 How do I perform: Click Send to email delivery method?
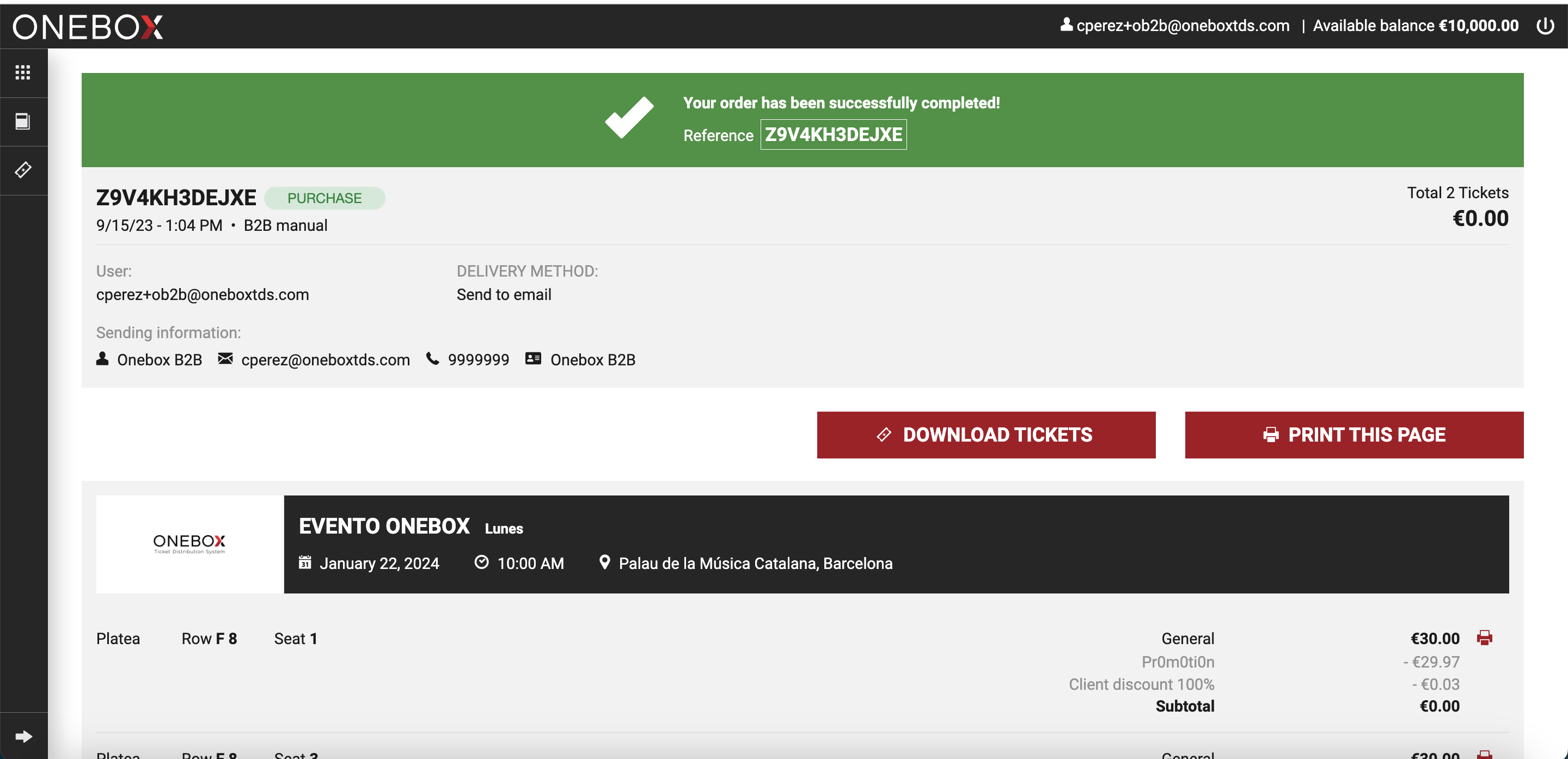[x=504, y=295]
